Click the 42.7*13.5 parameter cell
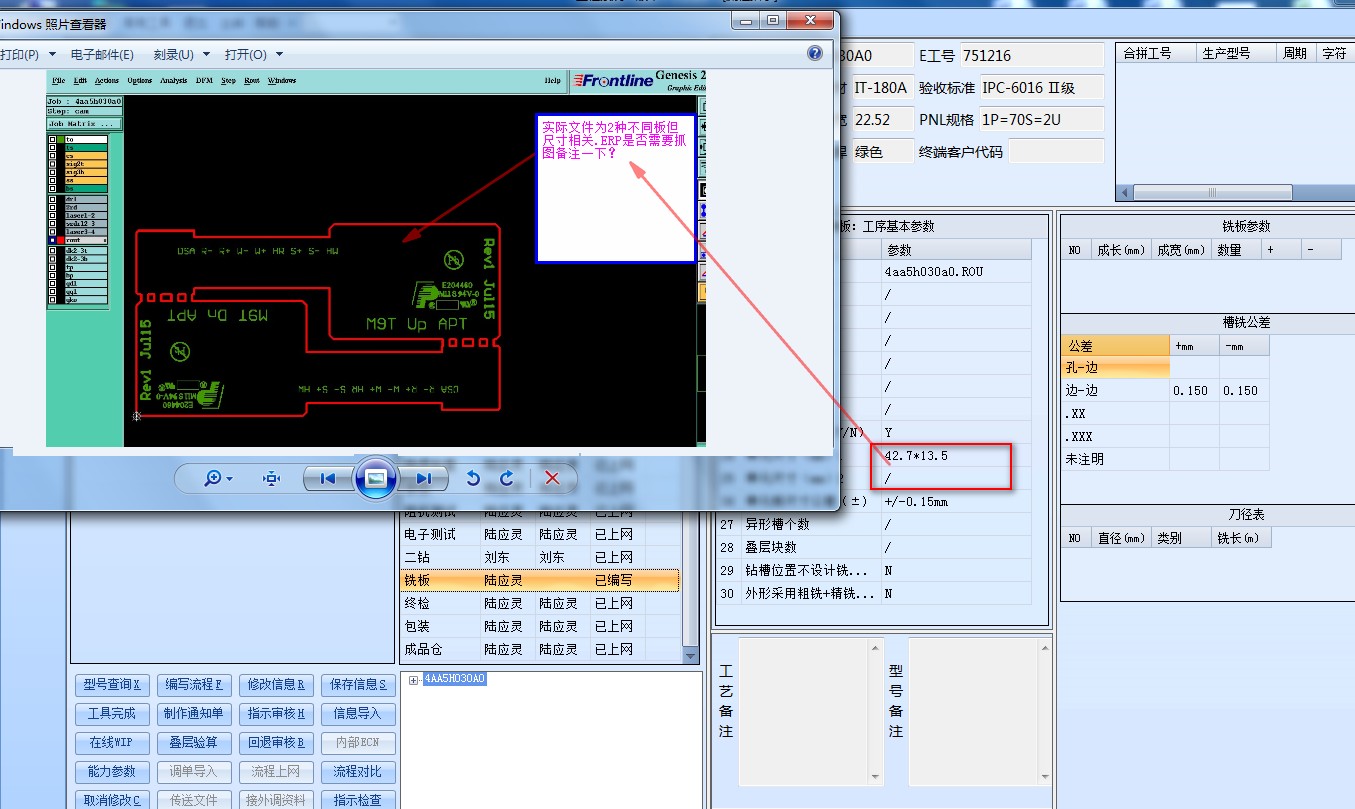The height and width of the screenshot is (809, 1355). pyautogui.click(x=955, y=456)
